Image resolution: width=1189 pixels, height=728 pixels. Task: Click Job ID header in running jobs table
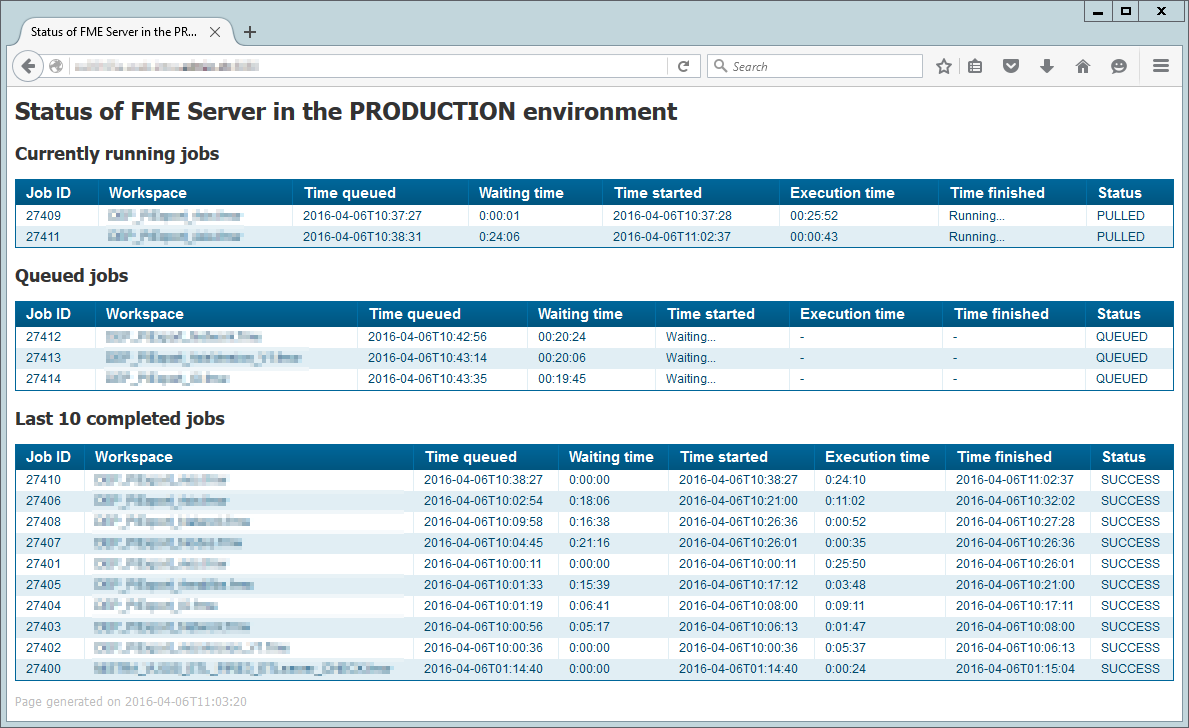49,193
